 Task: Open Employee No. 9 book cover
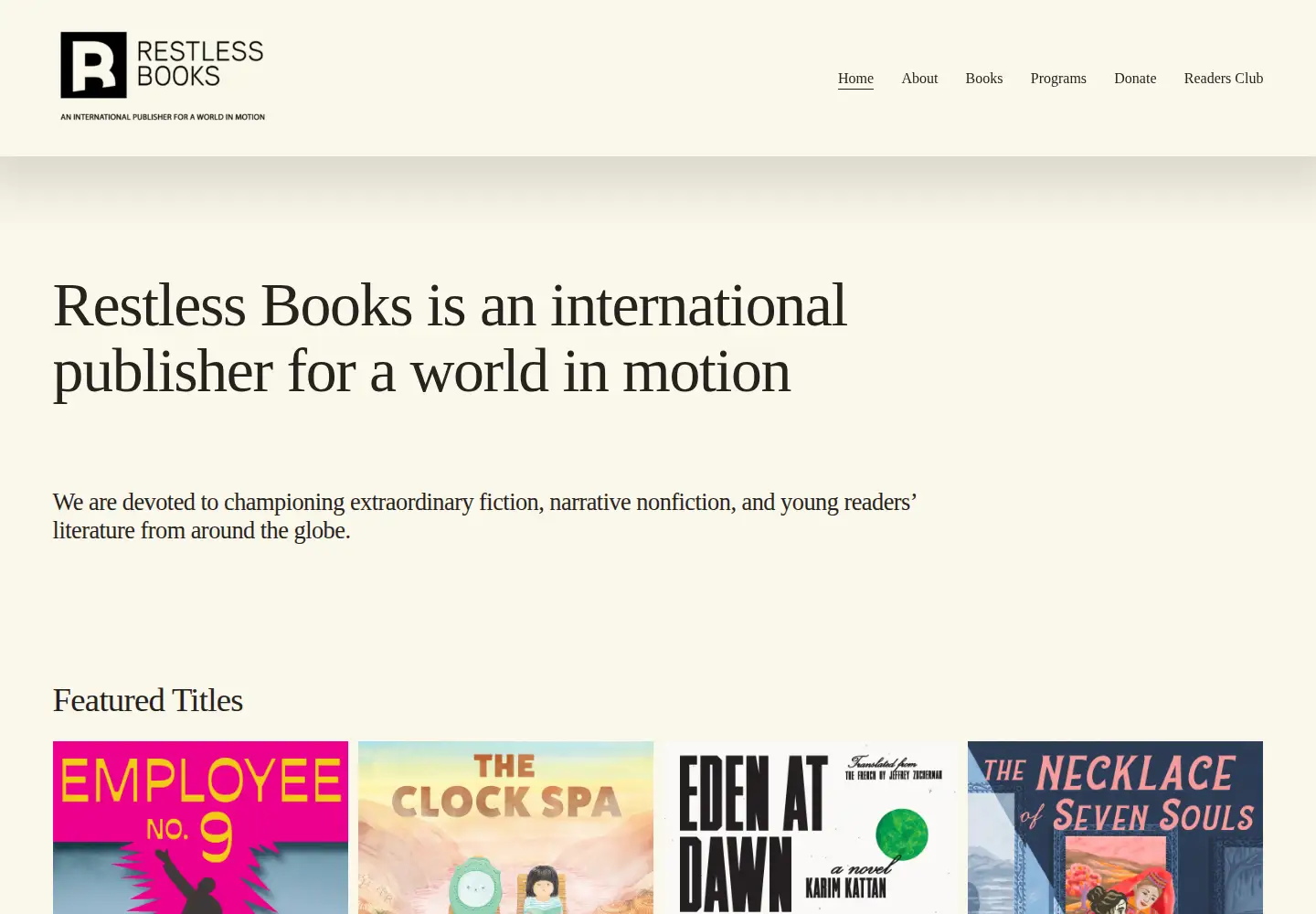(200, 827)
